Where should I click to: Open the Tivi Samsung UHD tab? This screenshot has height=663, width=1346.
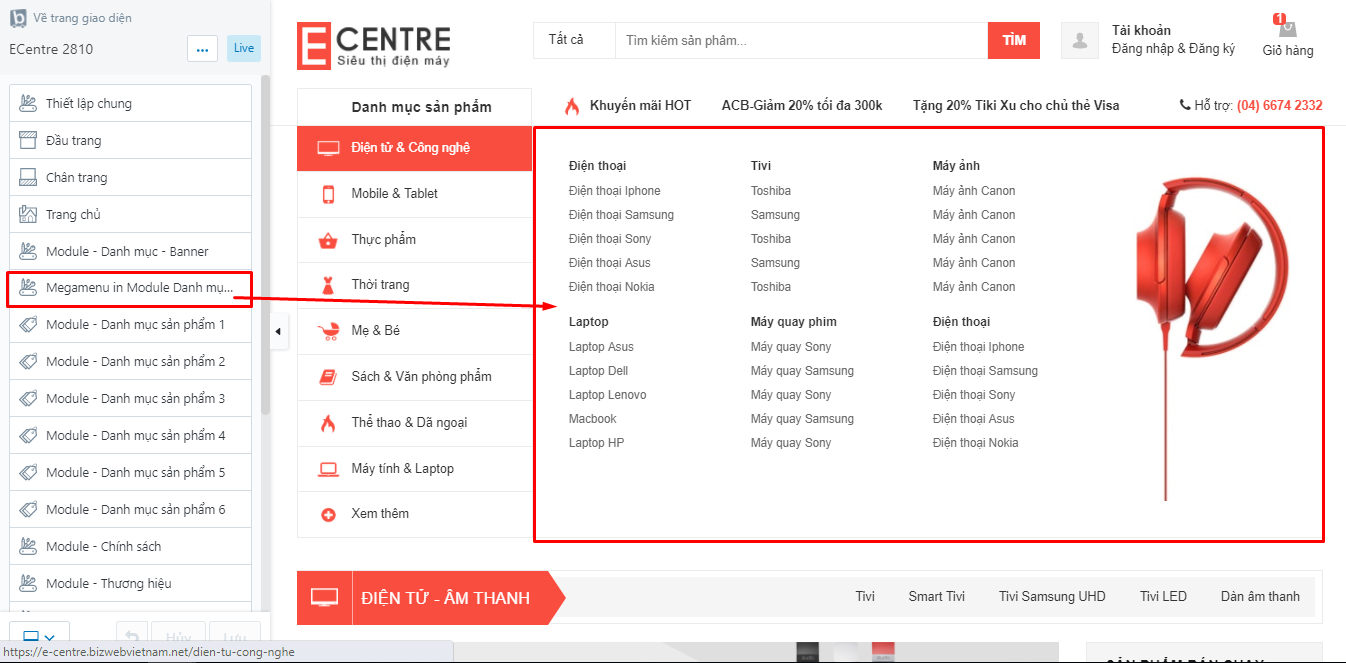coord(1052,597)
